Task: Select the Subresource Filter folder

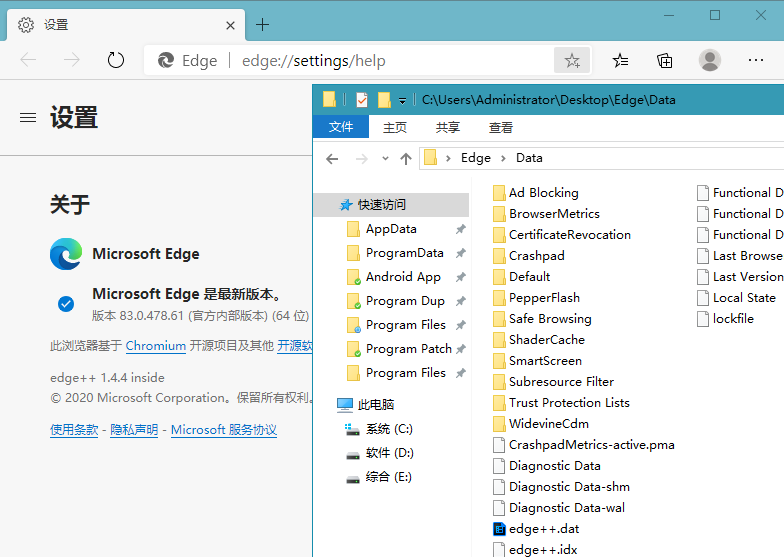Action: click(x=553, y=382)
